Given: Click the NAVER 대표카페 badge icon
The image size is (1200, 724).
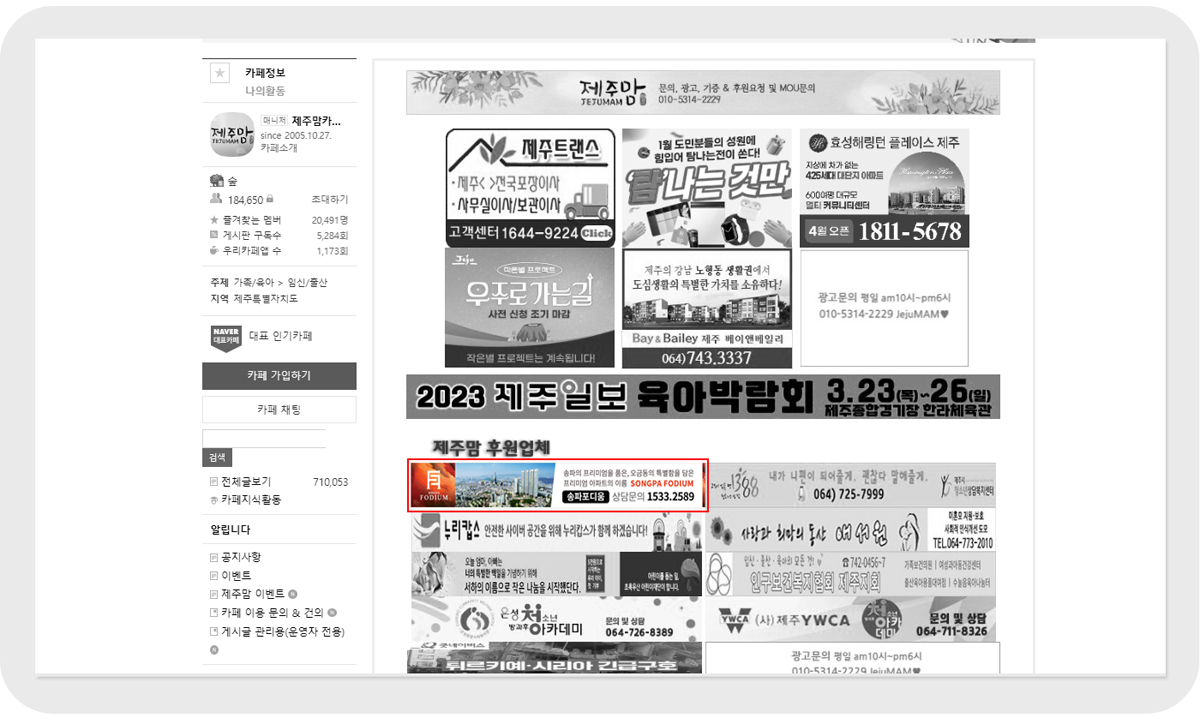Looking at the screenshot, I should [226, 338].
